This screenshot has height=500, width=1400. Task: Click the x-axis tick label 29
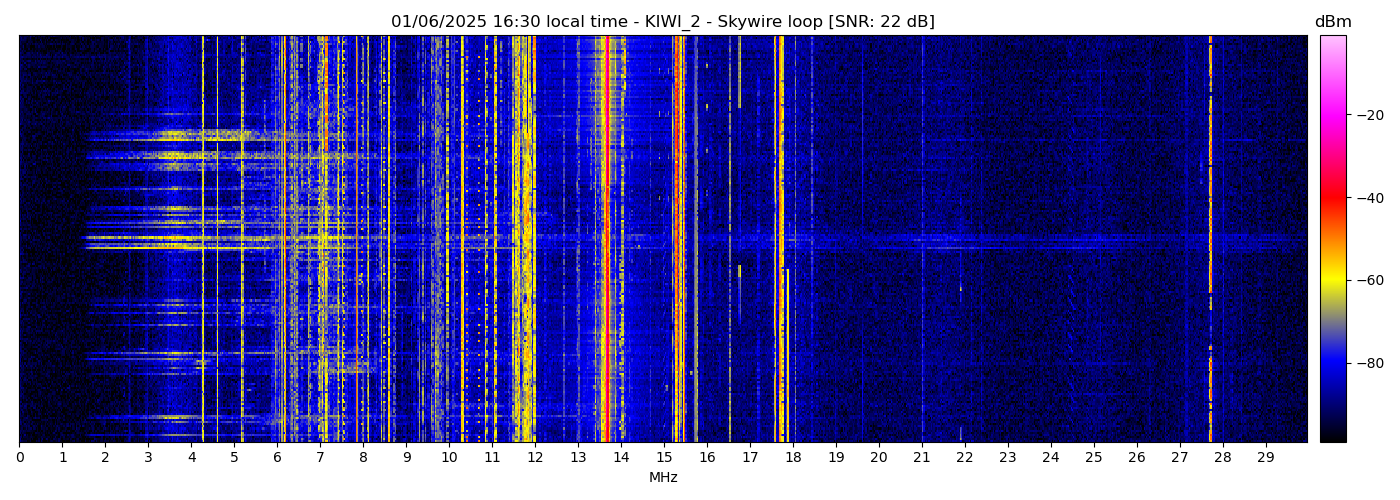1265,457
